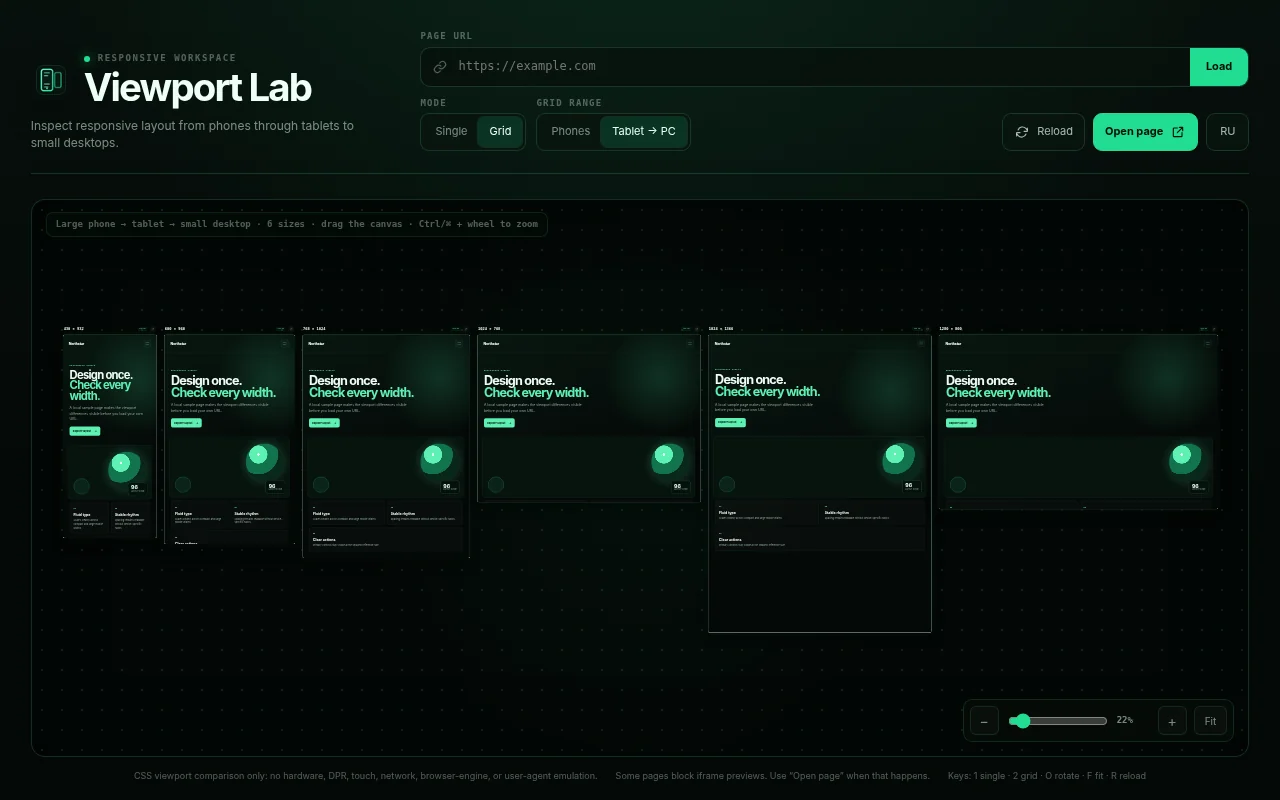Screen dimensions: 1280x800
Task: Open page in a new tab
Action: [x=1145, y=132]
